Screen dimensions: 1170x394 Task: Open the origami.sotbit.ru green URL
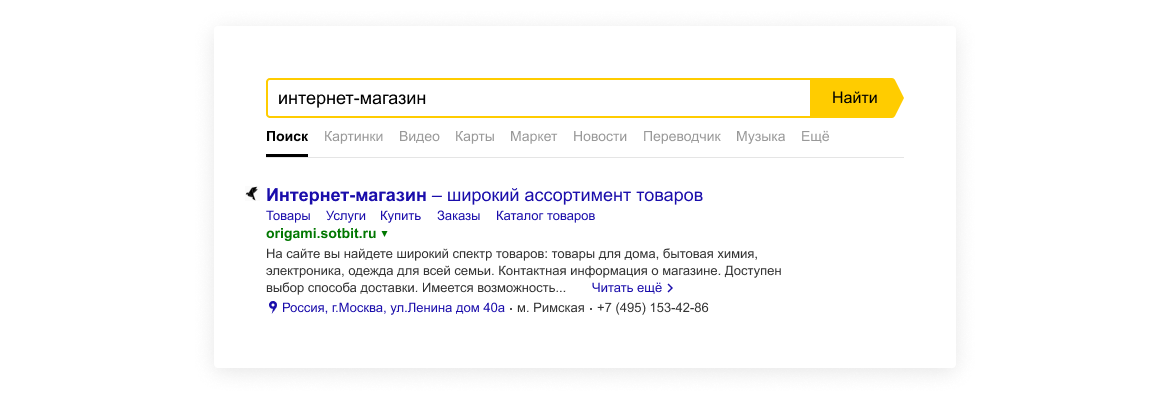[321, 234]
